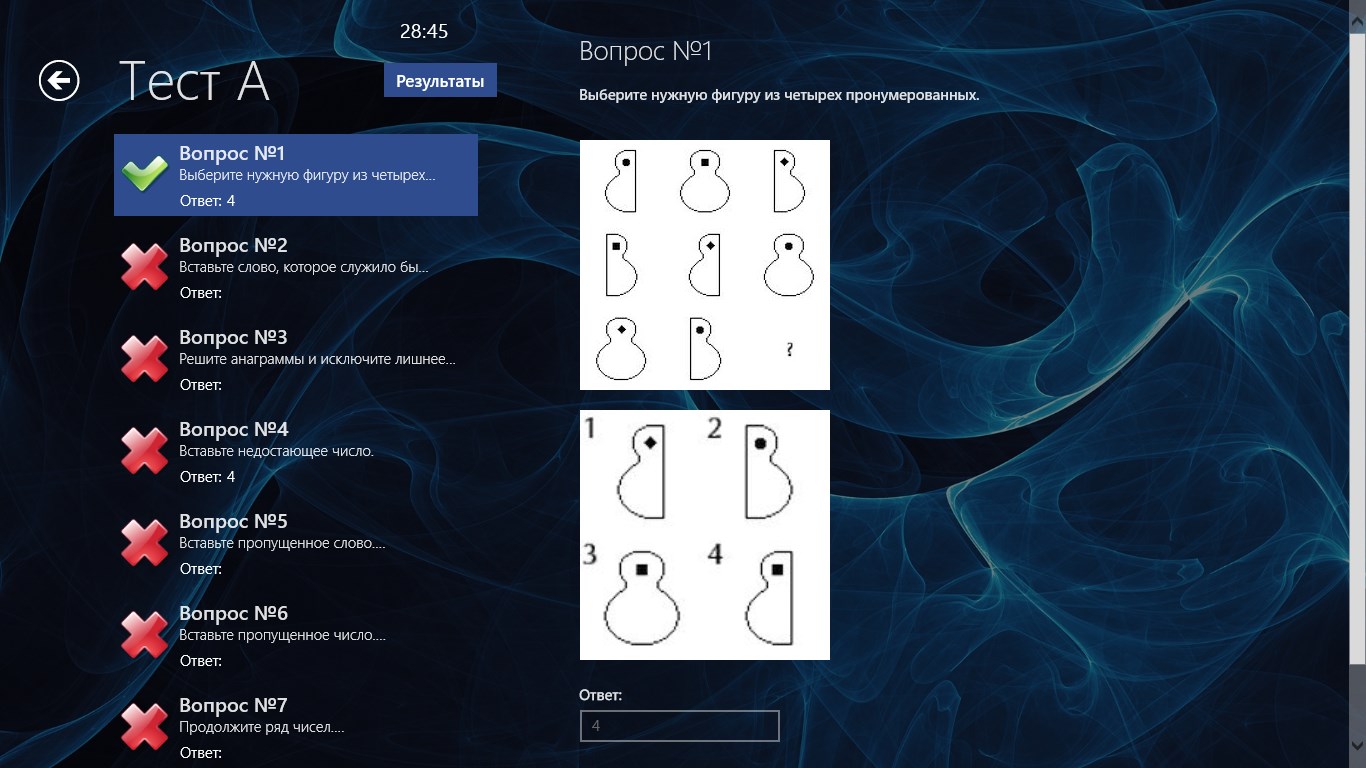Click the red cross icon next to Вопрос №2
Screen dimensions: 1366x768
145,267
